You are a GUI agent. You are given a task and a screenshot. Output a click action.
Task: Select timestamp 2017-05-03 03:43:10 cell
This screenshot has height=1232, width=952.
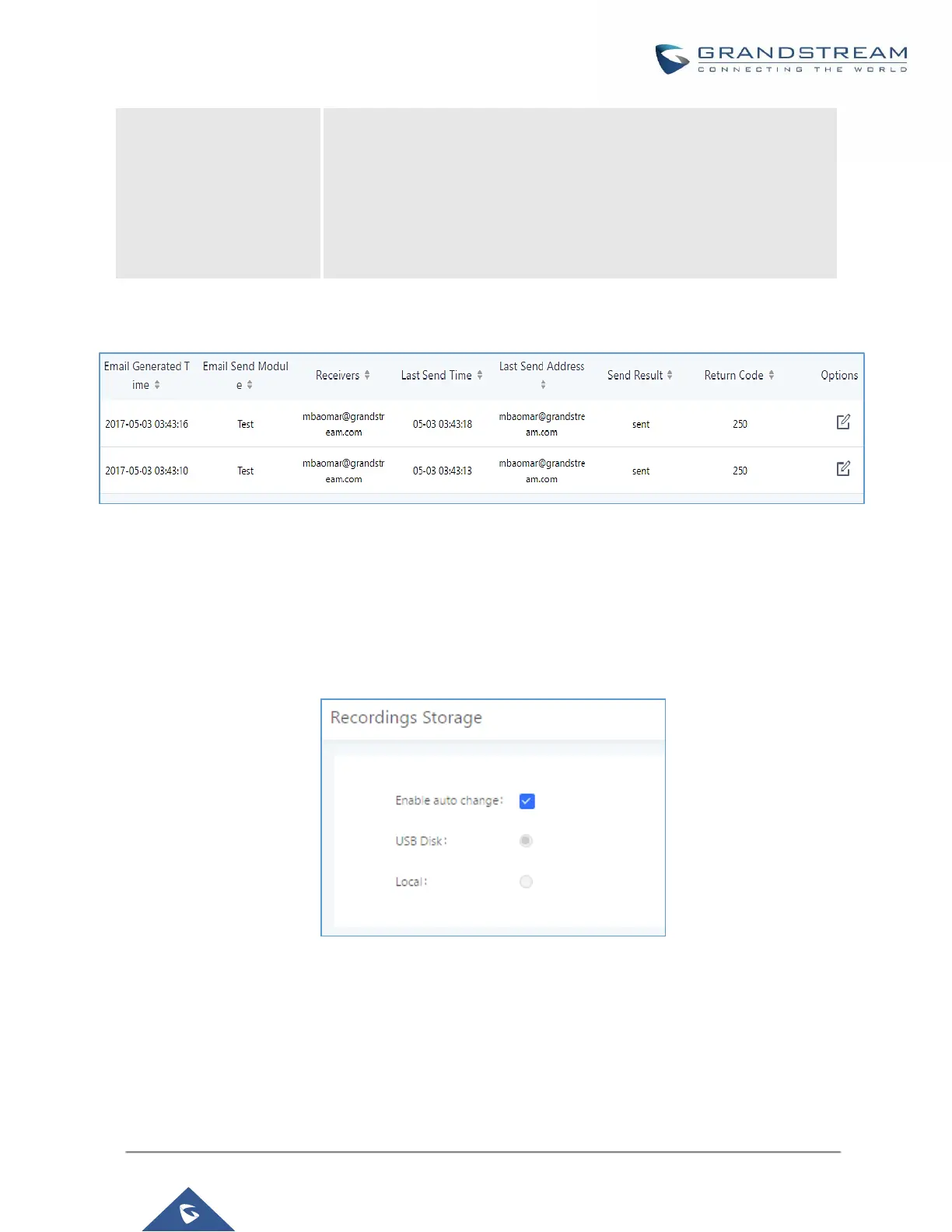click(x=147, y=471)
